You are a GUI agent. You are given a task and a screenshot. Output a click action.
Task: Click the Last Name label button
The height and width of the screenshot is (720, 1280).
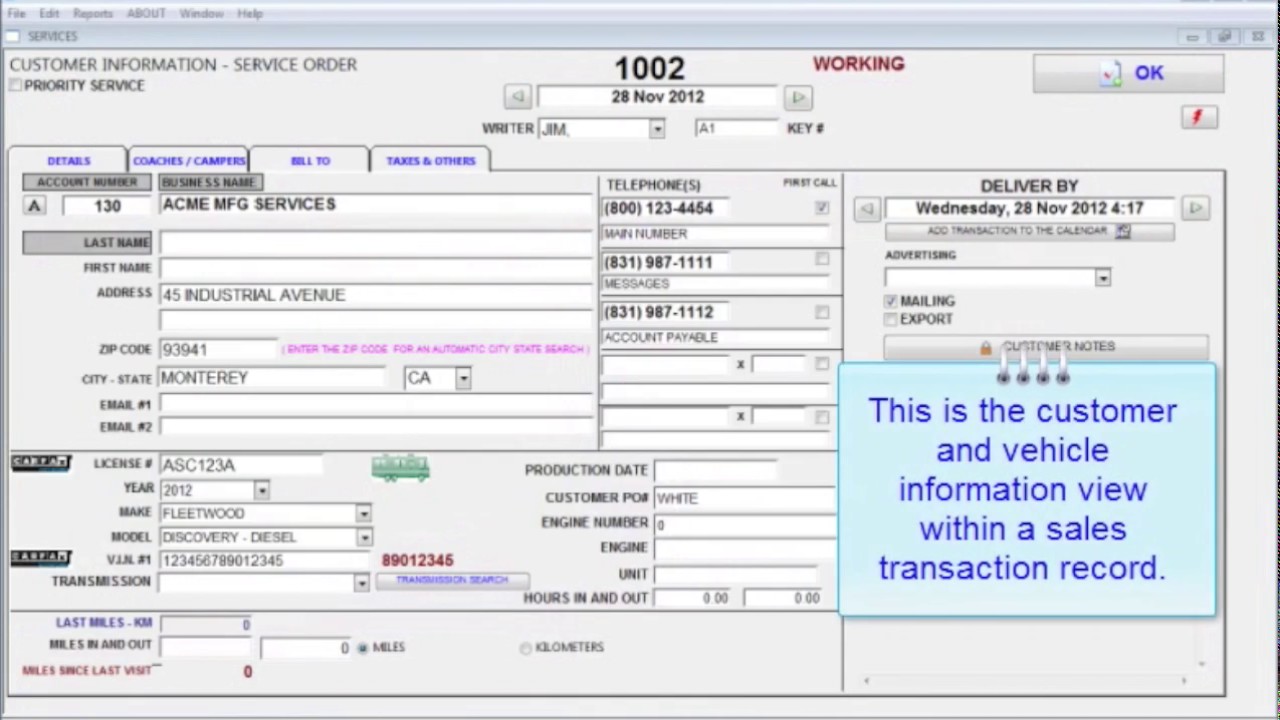click(x=87, y=243)
